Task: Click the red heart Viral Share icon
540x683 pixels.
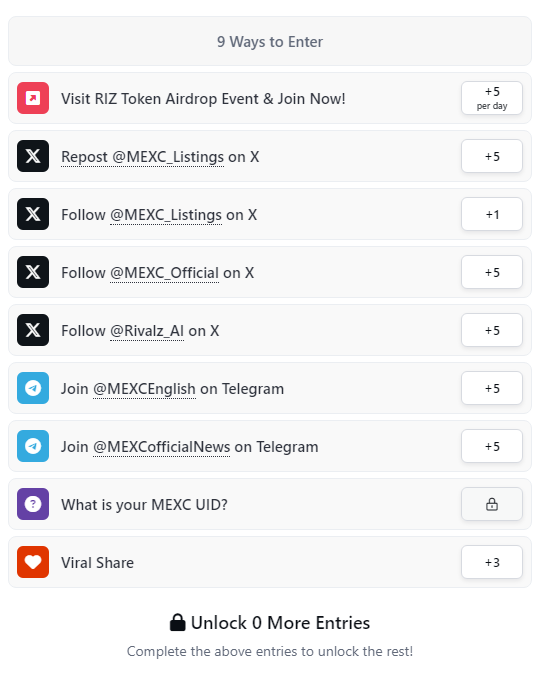Action: (33, 562)
